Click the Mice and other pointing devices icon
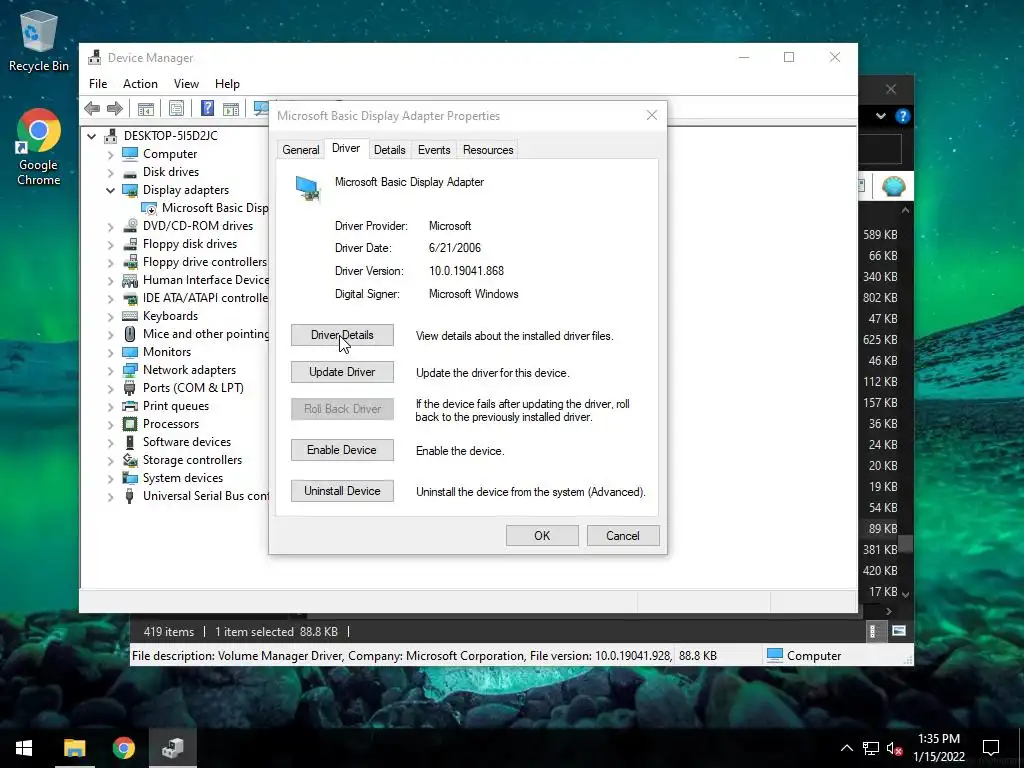 point(130,334)
